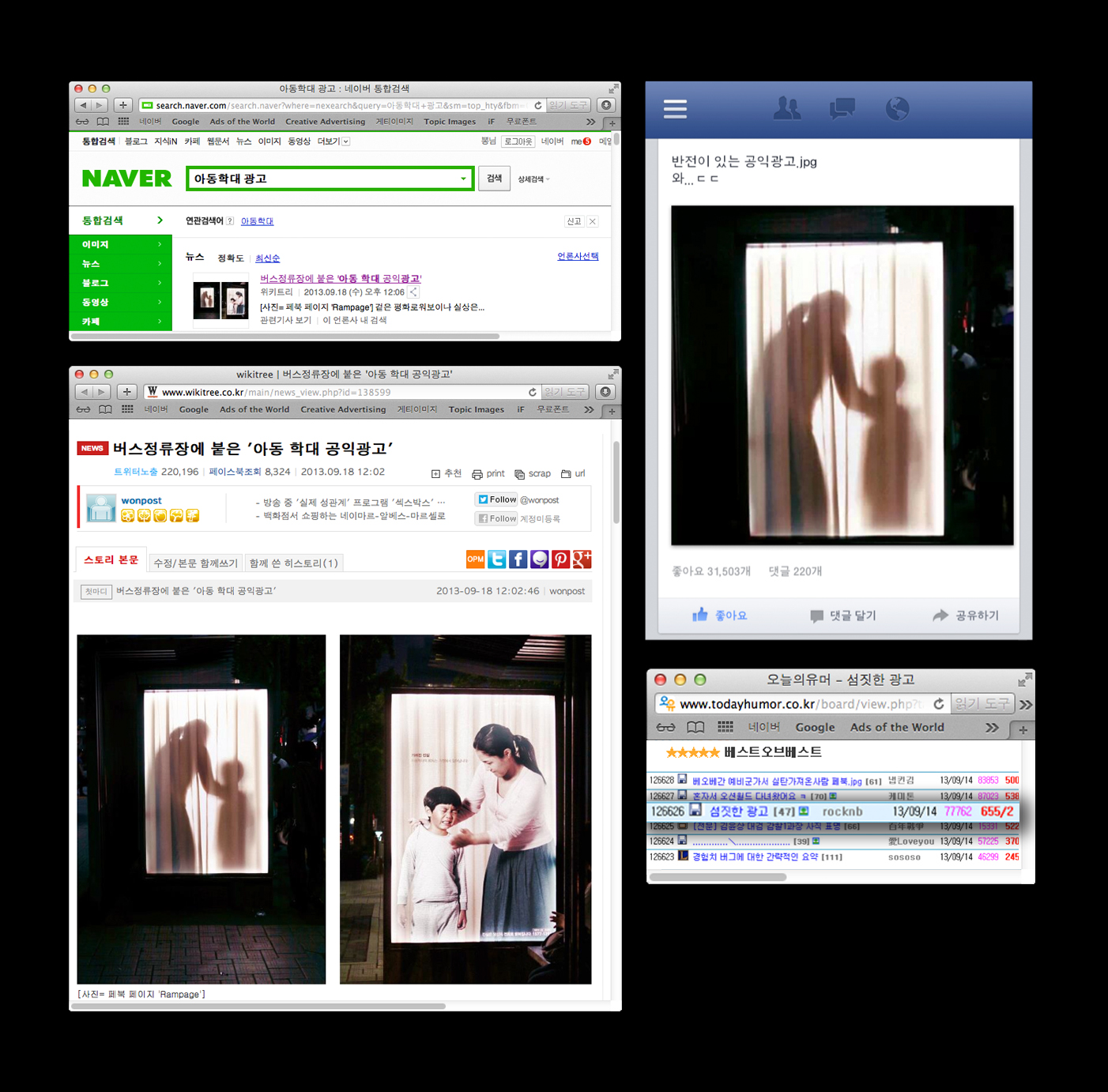Open Facebook messages icon

tap(842, 108)
